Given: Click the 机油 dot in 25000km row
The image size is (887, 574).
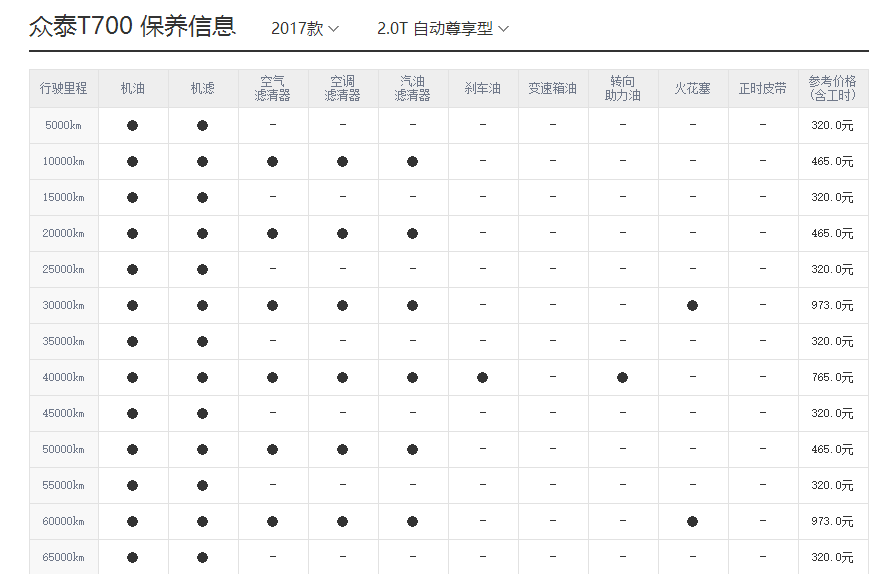Looking at the screenshot, I should pos(132,269).
